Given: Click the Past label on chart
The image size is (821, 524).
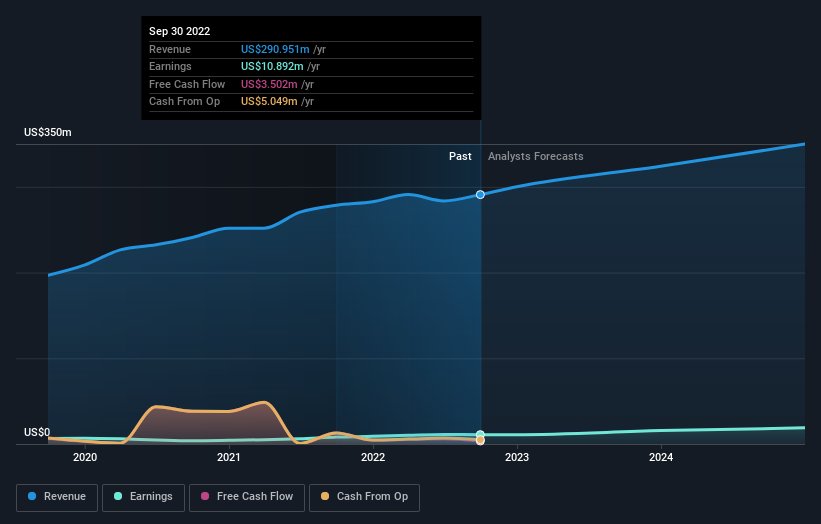Looking at the screenshot, I should click(x=460, y=156).
